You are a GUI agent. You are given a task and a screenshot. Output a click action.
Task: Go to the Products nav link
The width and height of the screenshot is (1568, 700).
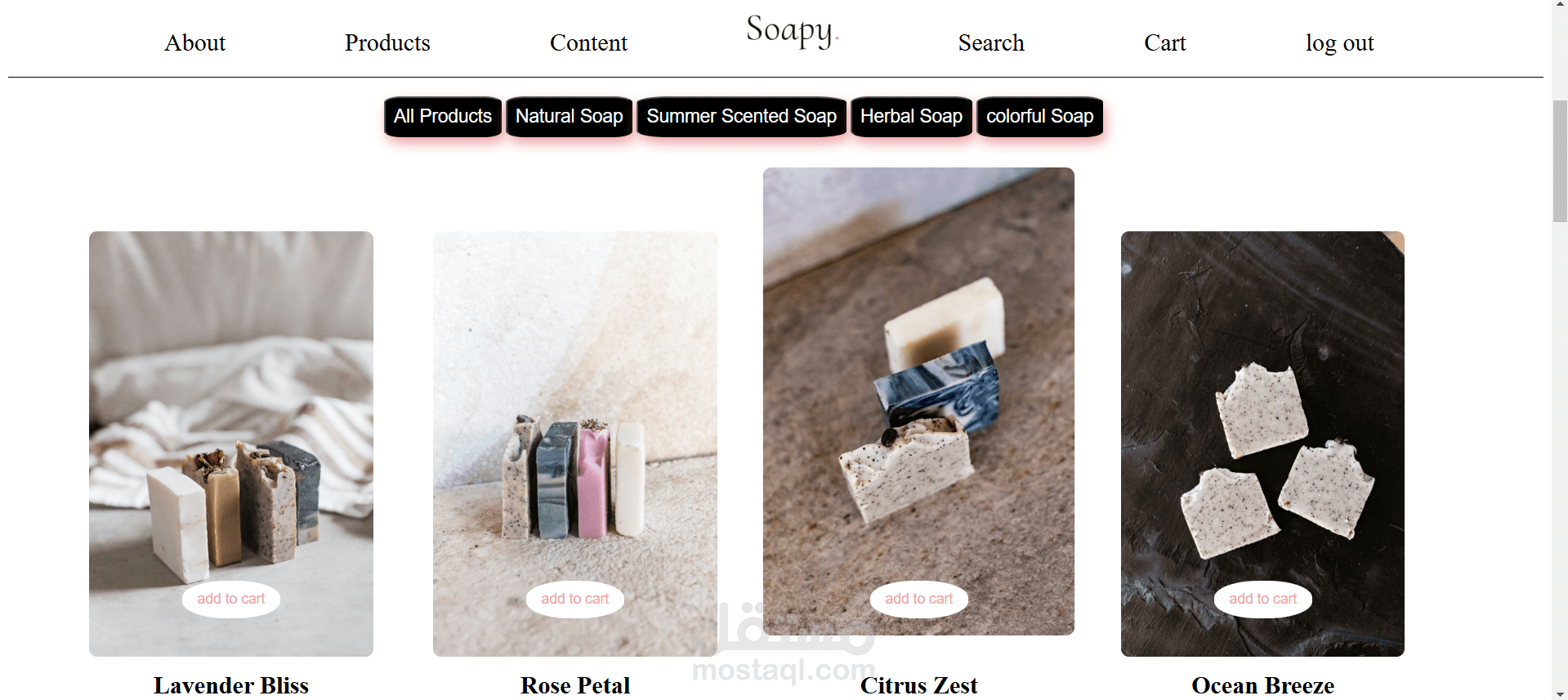tap(387, 42)
